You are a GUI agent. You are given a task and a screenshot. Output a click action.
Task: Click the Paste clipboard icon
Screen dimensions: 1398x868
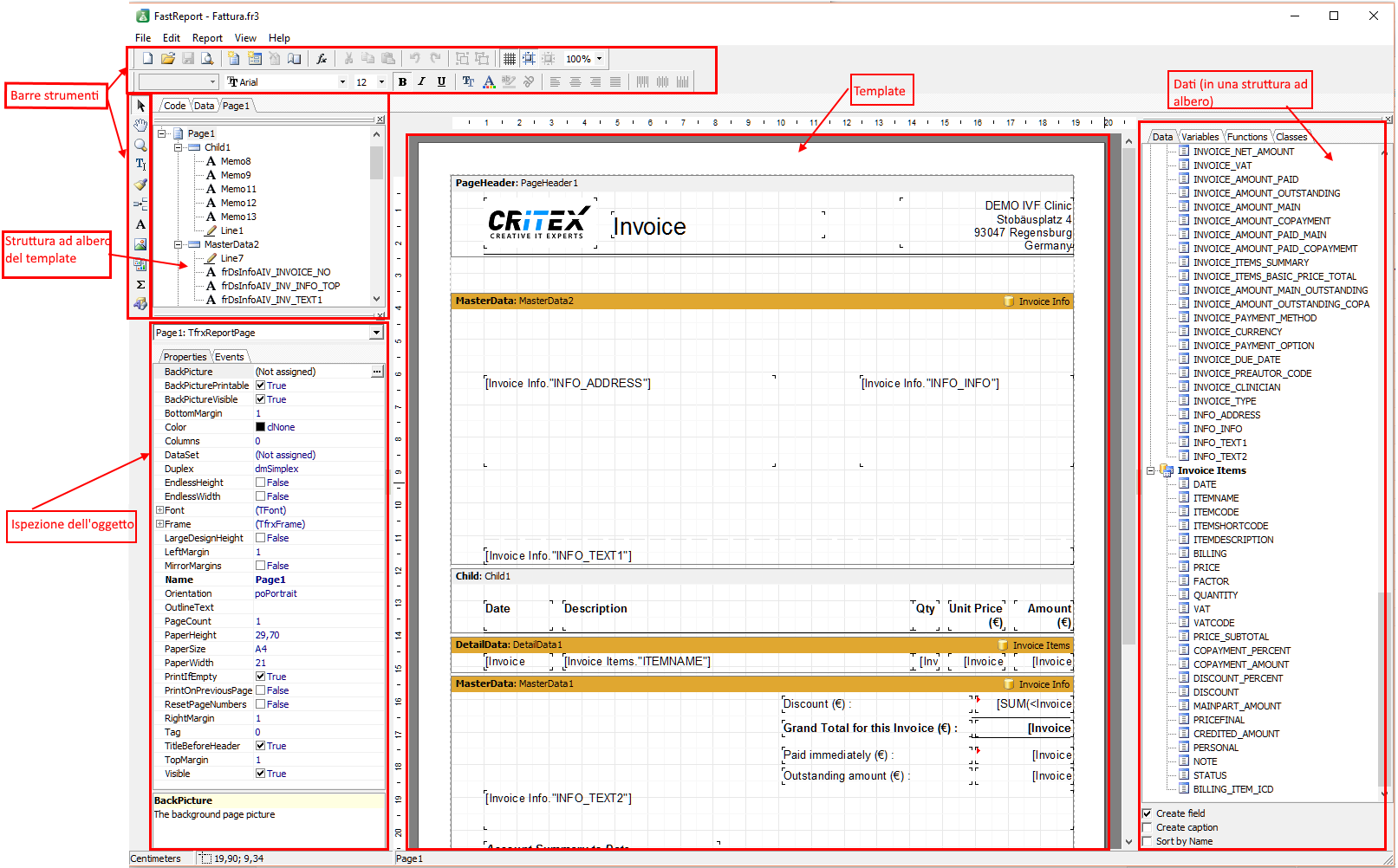pos(388,59)
